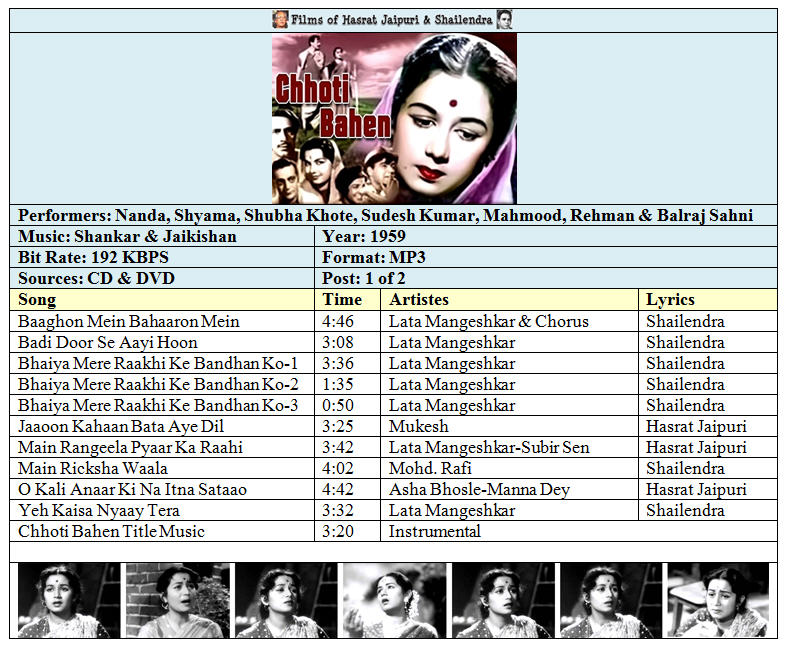Select 'Bhaiya Mere Raakhi Ke Bandhan Ko-1'
The image size is (788, 648).
coord(158,363)
